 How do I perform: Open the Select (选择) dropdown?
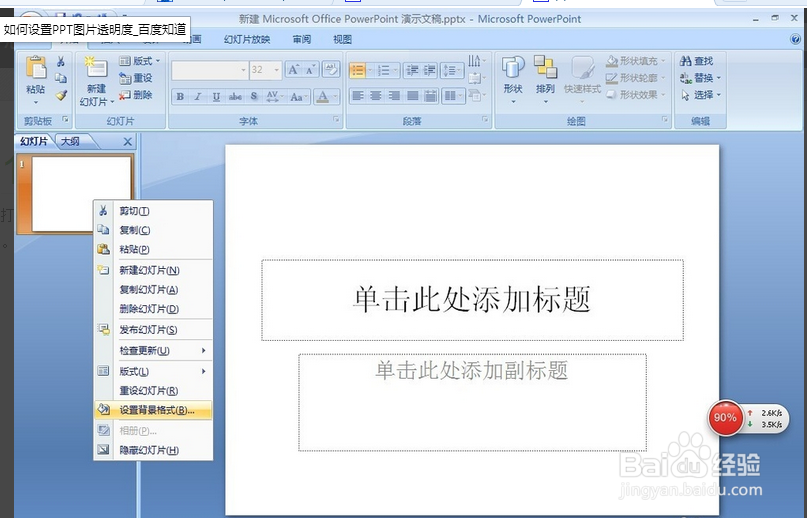tap(700, 95)
